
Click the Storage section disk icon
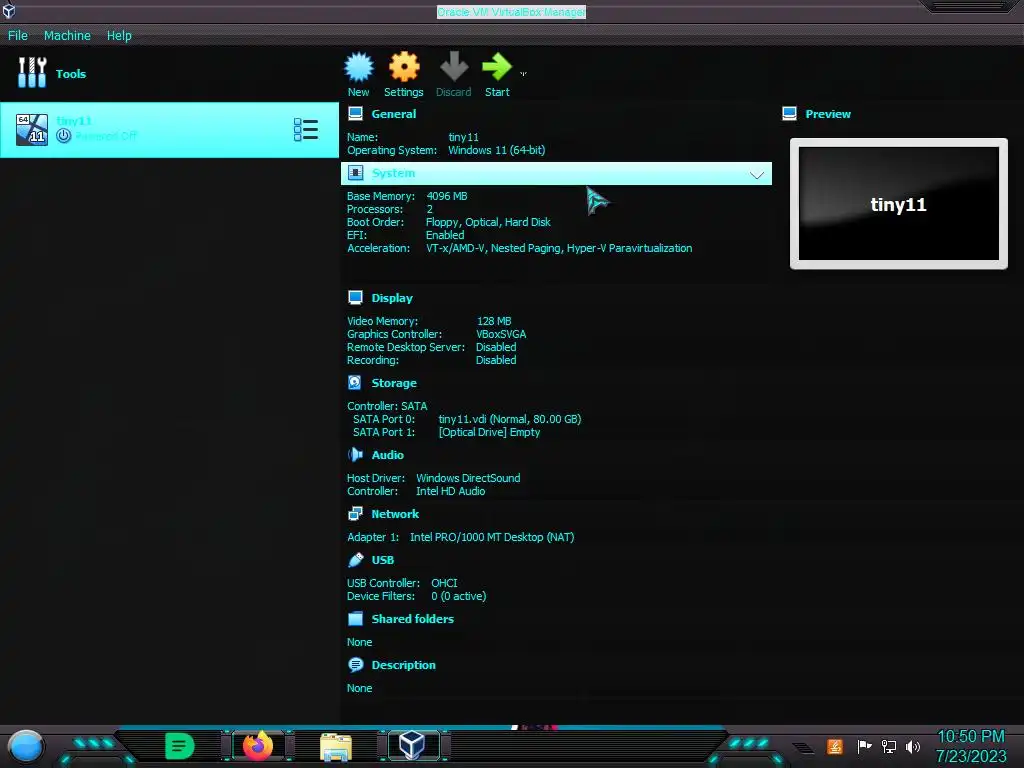355,383
